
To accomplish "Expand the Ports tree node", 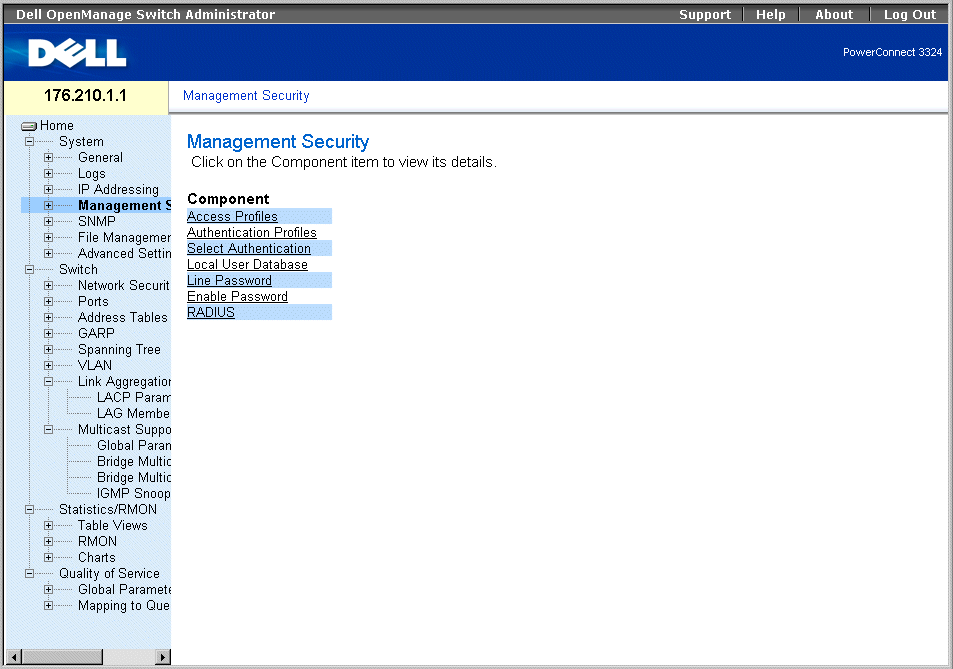I will pos(49,301).
